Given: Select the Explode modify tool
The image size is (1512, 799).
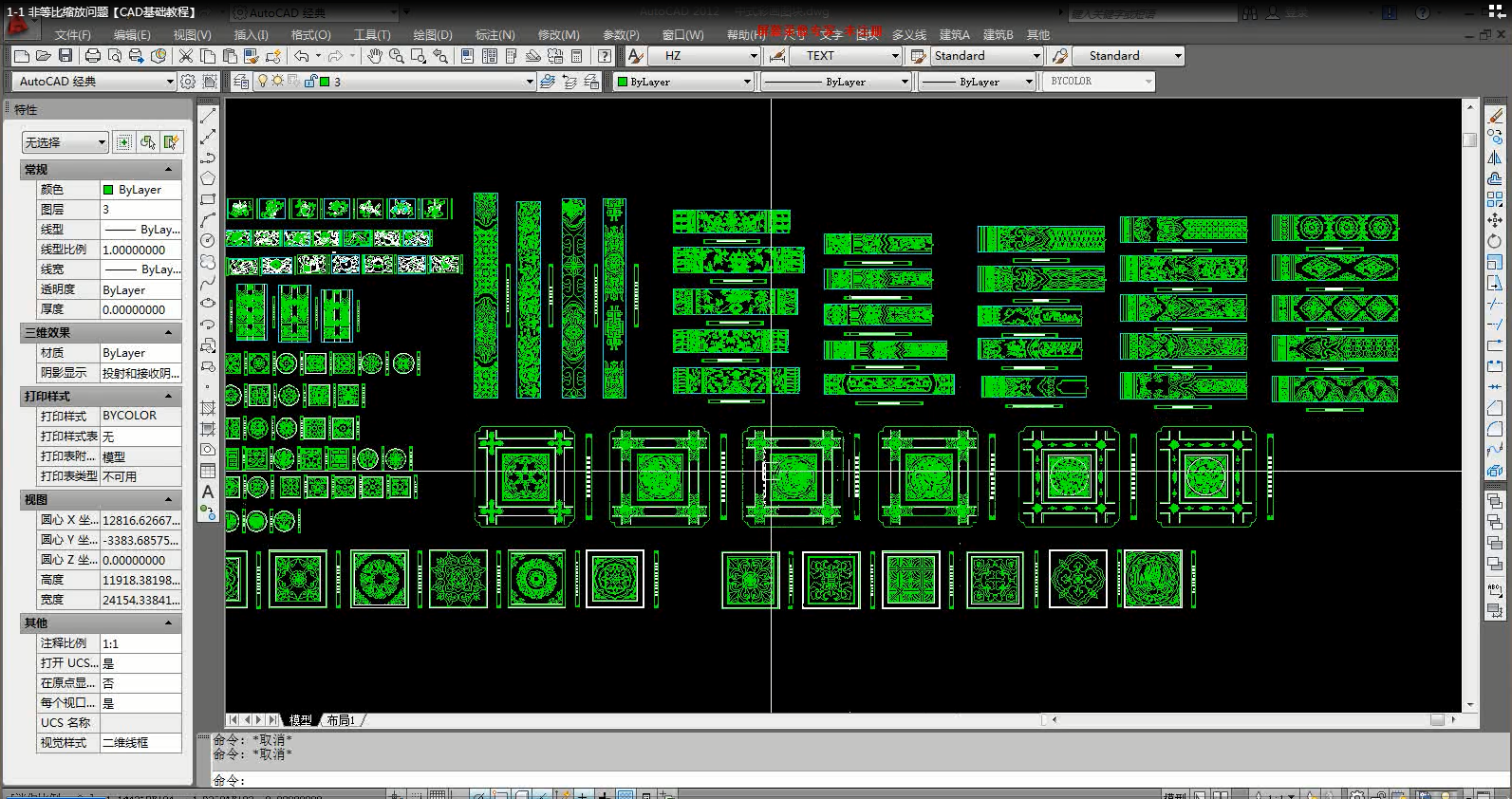Looking at the screenshot, I should (1495, 471).
